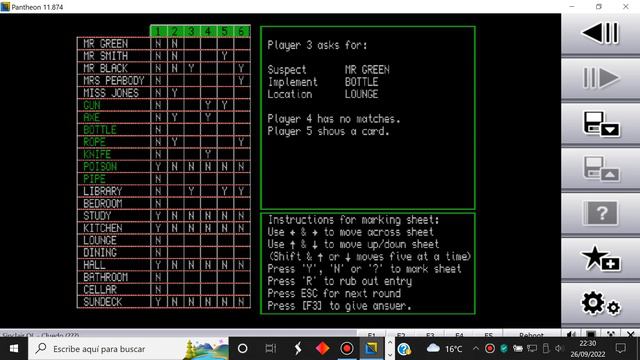Click the green GUN row label

point(92,105)
